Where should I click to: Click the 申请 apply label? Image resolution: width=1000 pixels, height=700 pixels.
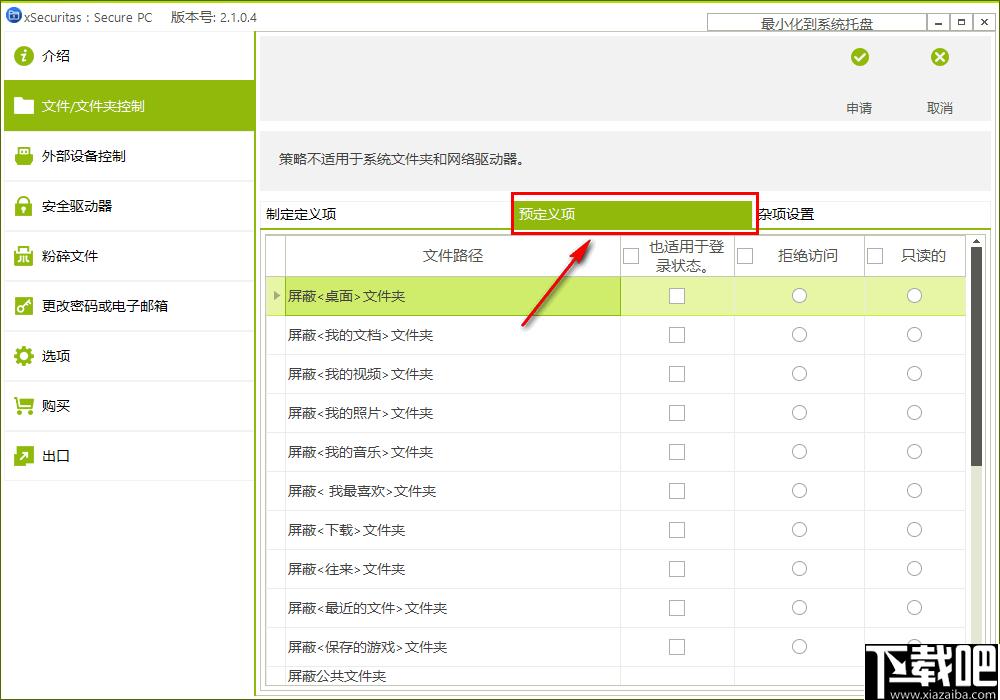pyautogui.click(x=859, y=108)
